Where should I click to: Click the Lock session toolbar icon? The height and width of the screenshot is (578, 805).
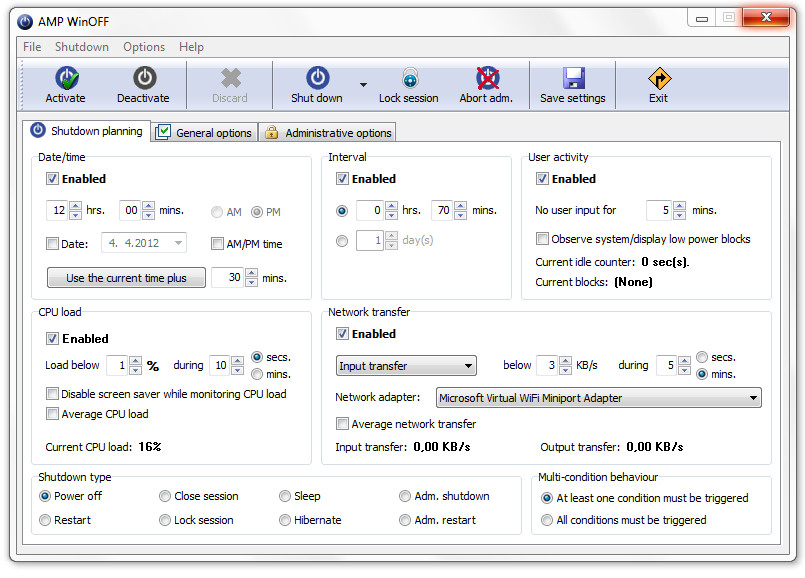coord(409,79)
